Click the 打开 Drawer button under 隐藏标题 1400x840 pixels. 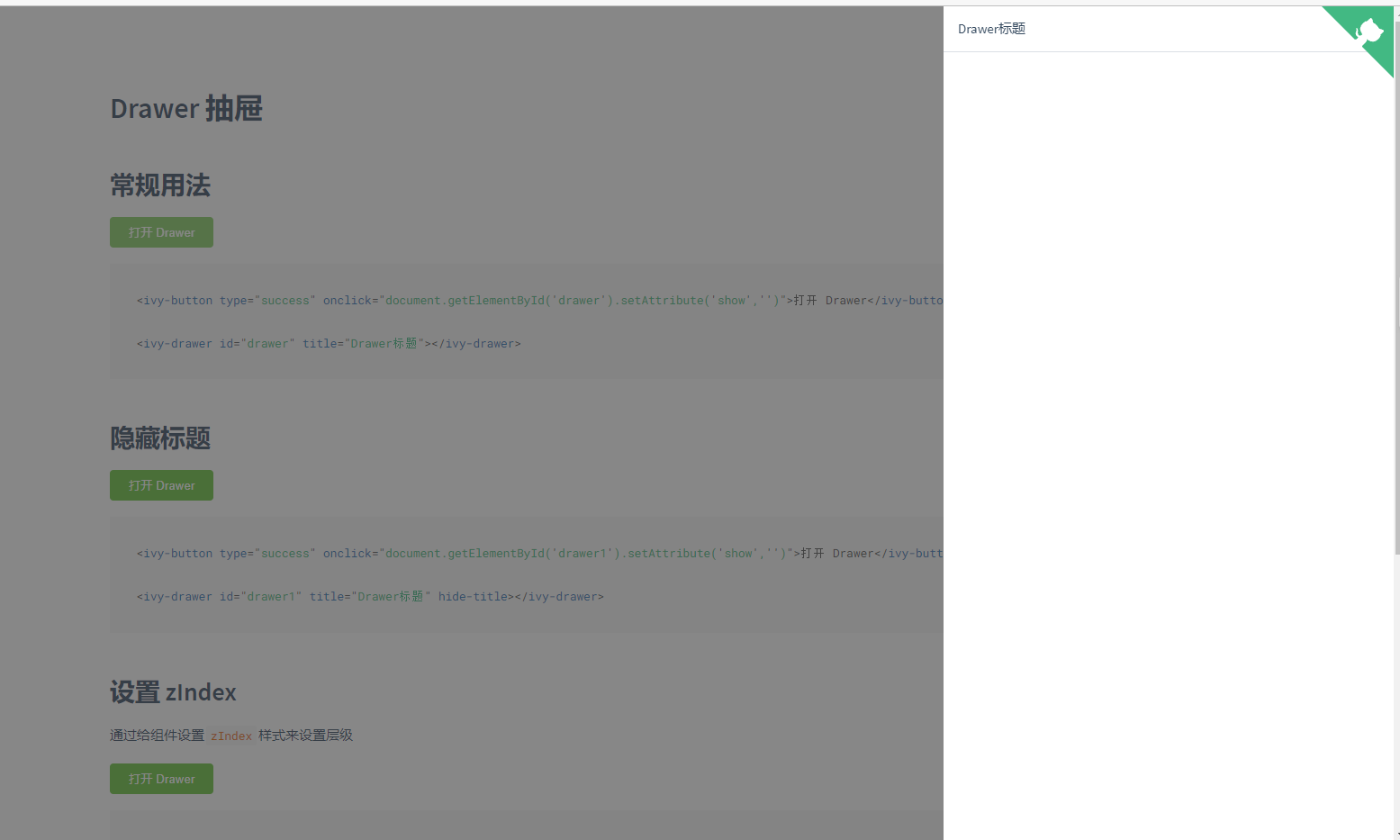pos(161,485)
